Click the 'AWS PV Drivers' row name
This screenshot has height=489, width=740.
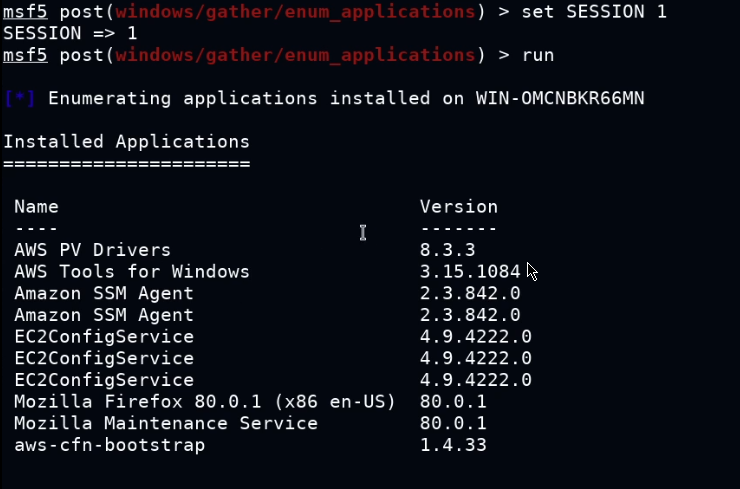tap(92, 250)
